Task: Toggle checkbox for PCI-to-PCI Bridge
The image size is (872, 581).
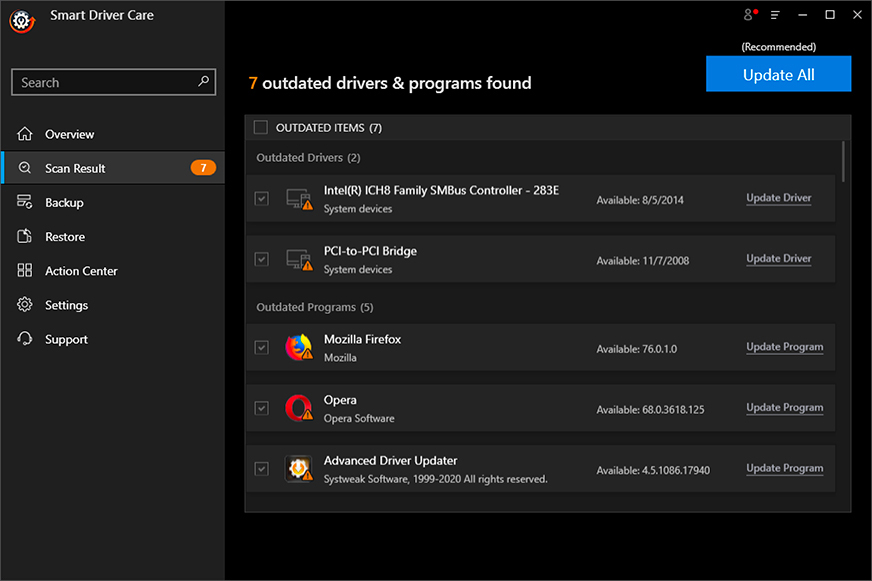Action: tap(261, 259)
